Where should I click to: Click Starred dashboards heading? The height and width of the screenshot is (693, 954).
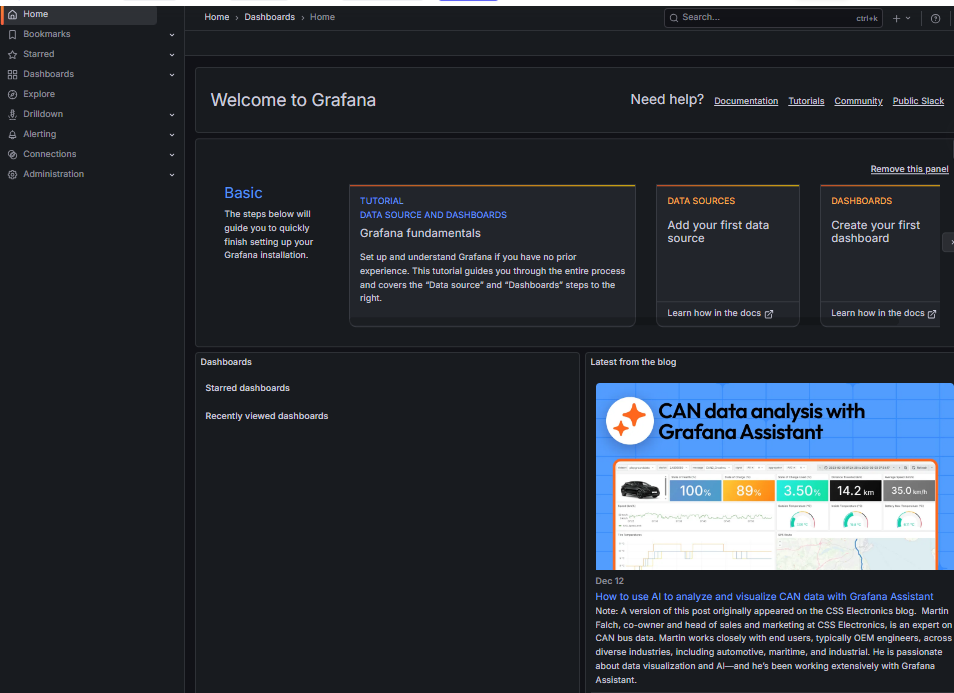click(x=248, y=388)
